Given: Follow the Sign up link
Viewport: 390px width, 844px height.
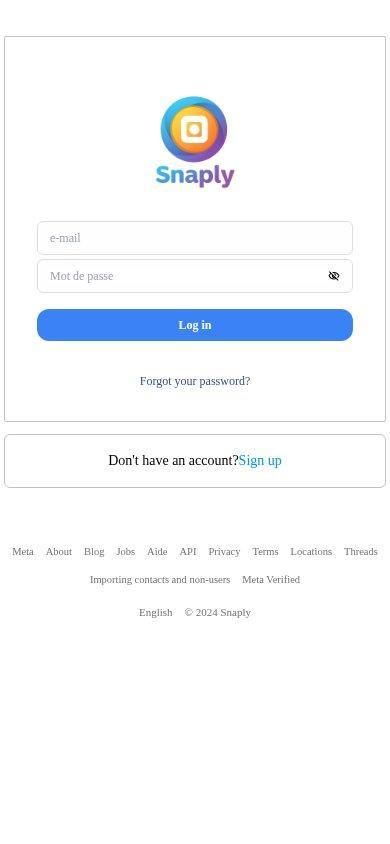Looking at the screenshot, I should click(260, 461).
